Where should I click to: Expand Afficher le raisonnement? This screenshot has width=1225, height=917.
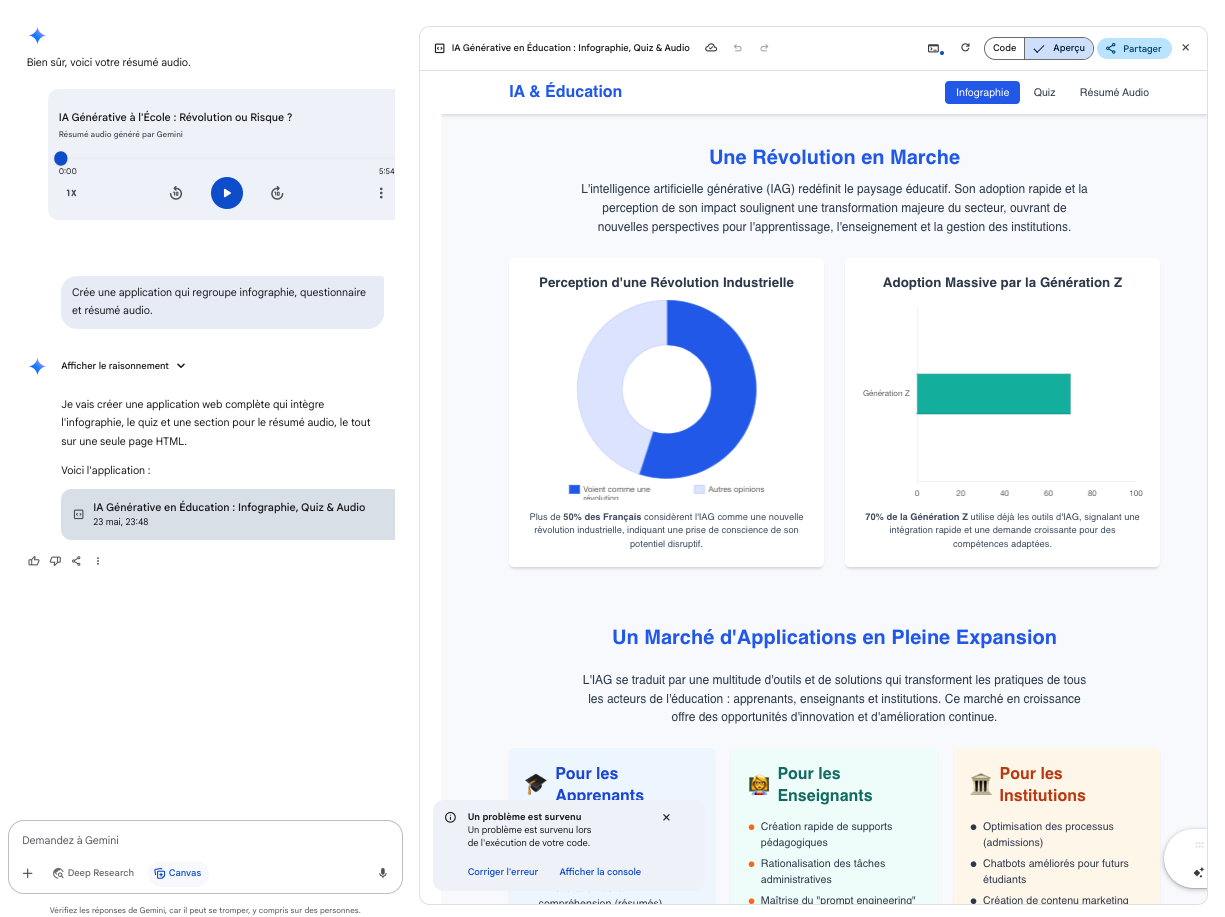123,366
